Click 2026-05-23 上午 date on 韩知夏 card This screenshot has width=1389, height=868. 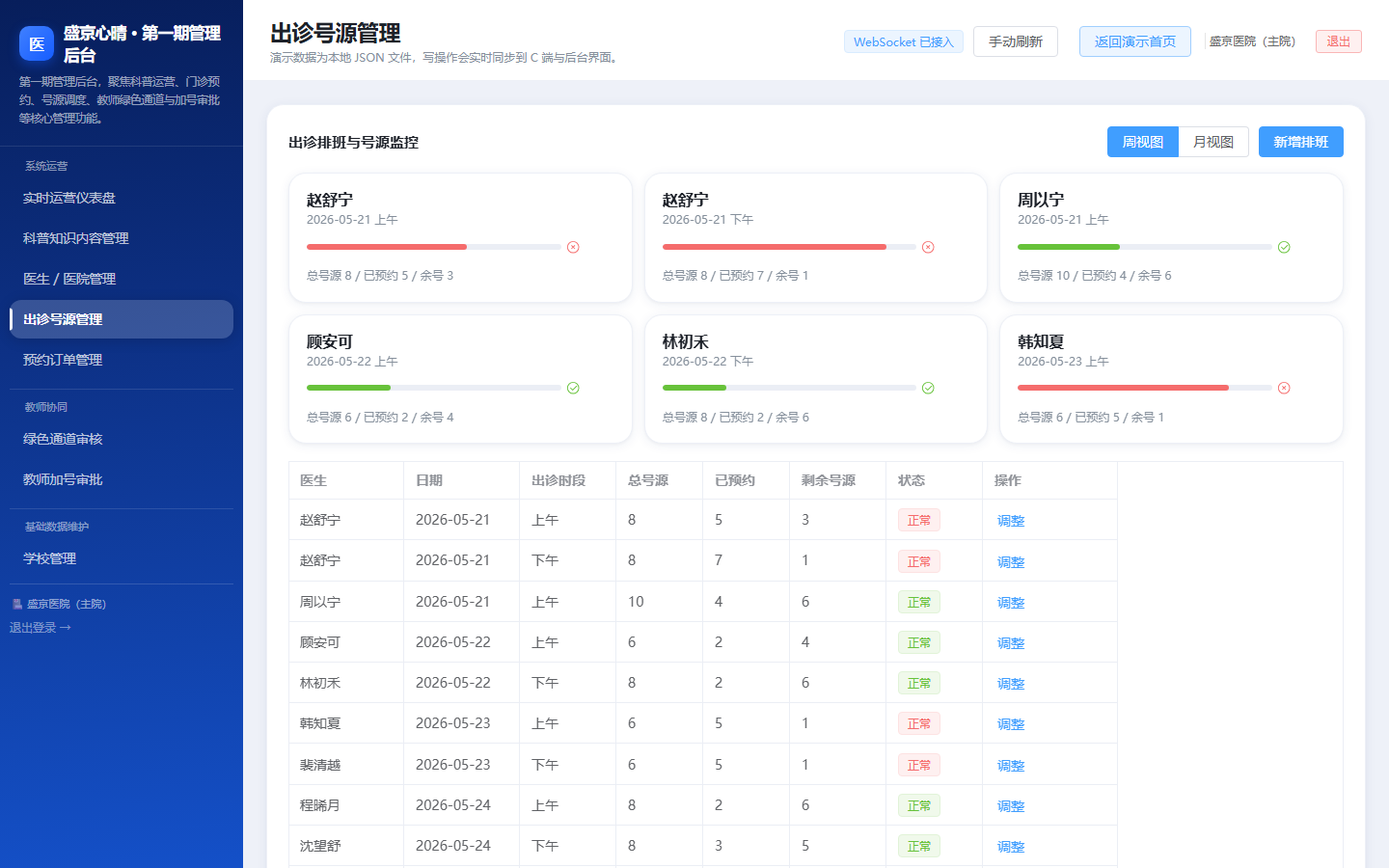(1063, 362)
